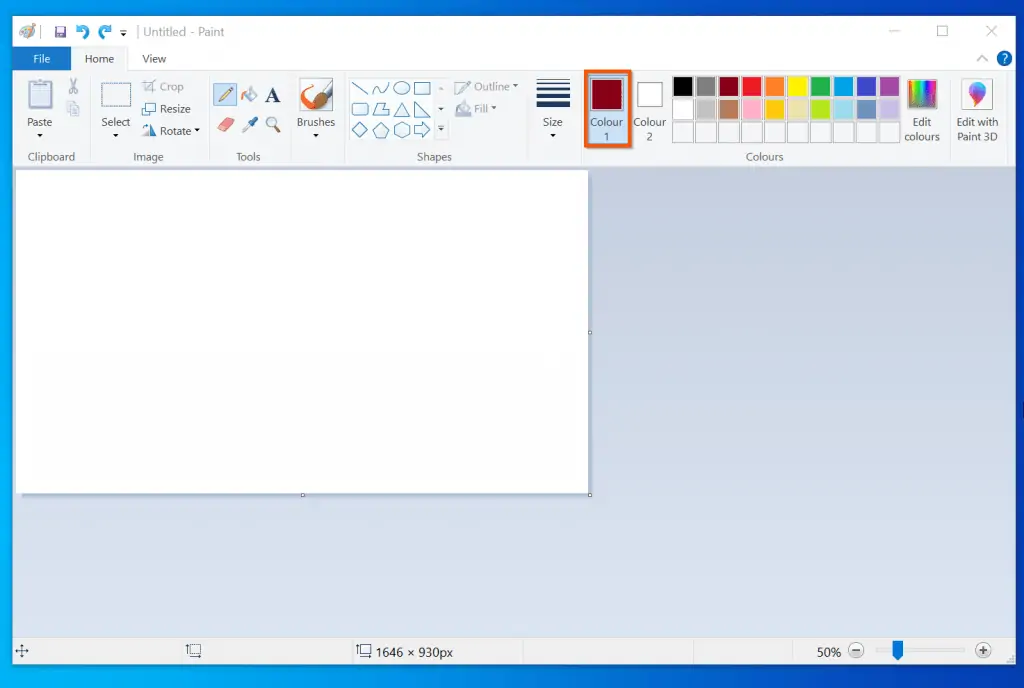Image resolution: width=1024 pixels, height=688 pixels.
Task: Click the zoom in control
Action: (x=983, y=651)
